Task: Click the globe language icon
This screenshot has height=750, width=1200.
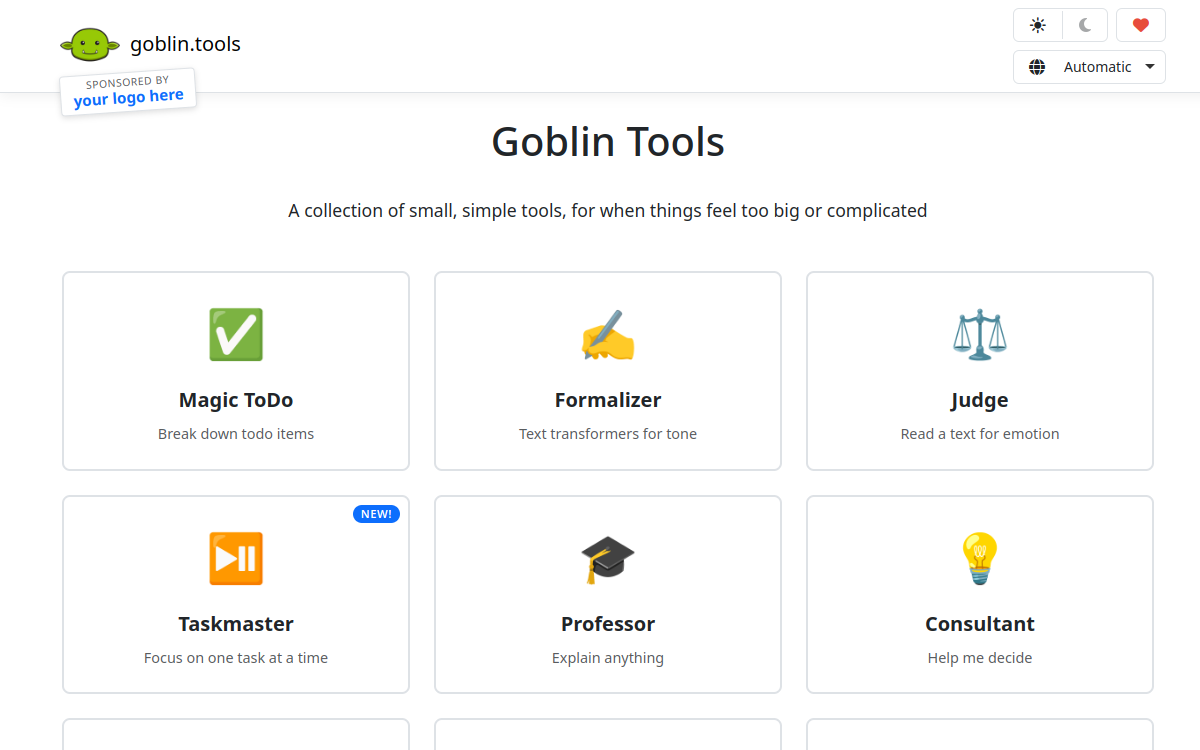Action: coord(1037,67)
